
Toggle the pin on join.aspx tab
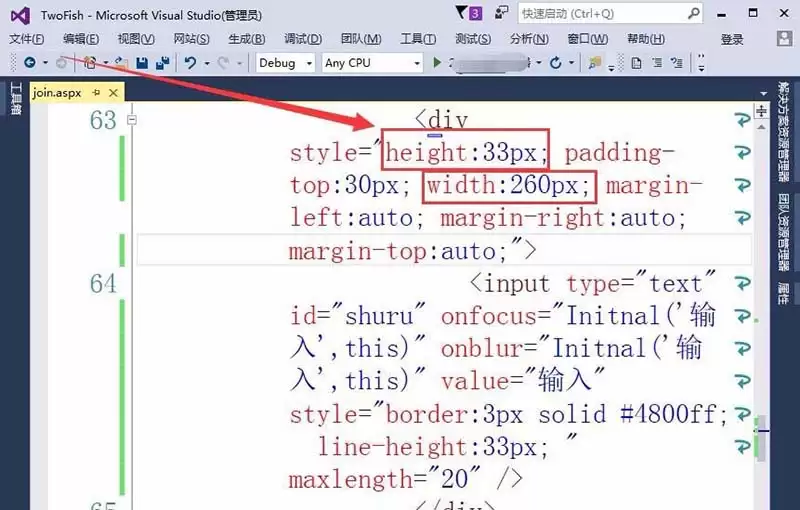pyautogui.click(x=96, y=93)
